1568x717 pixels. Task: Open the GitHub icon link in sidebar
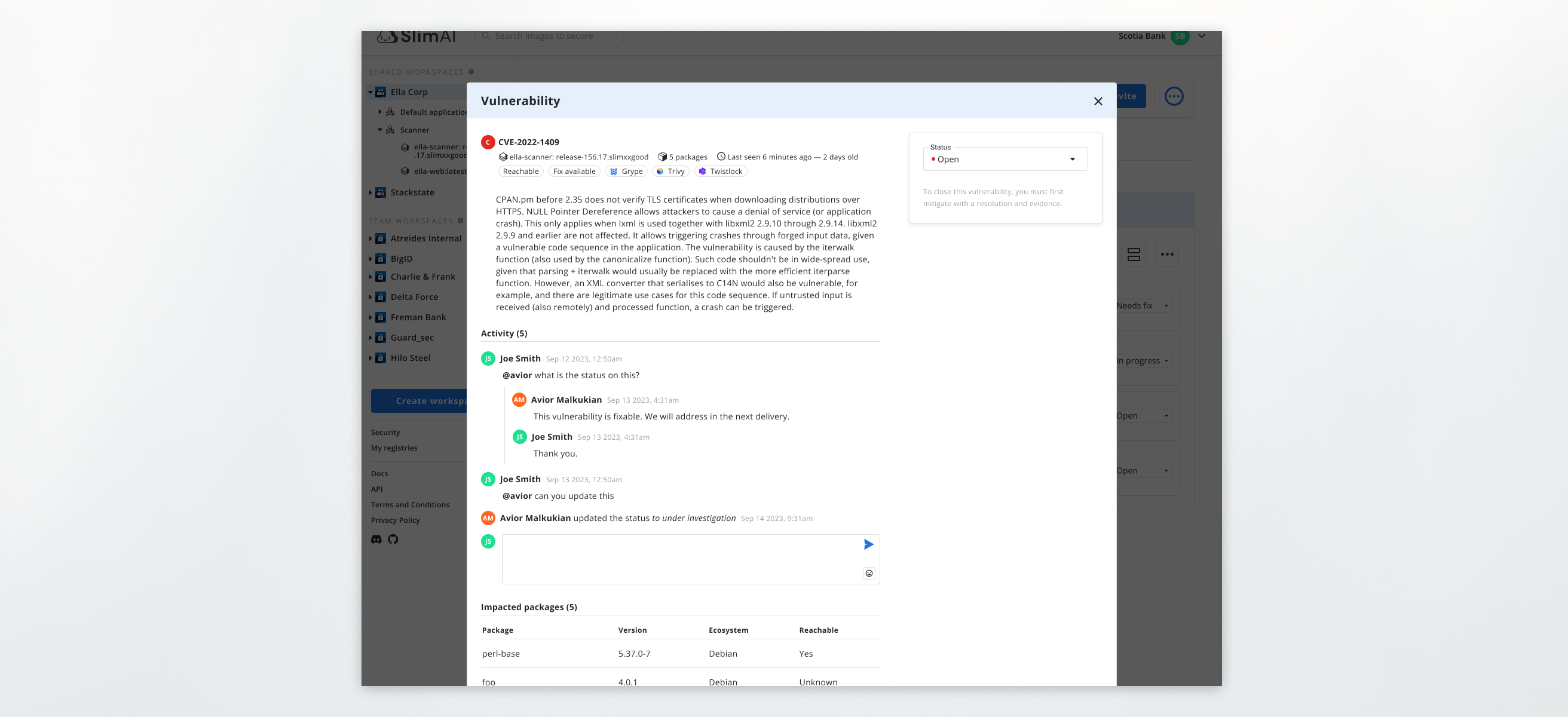coord(393,540)
